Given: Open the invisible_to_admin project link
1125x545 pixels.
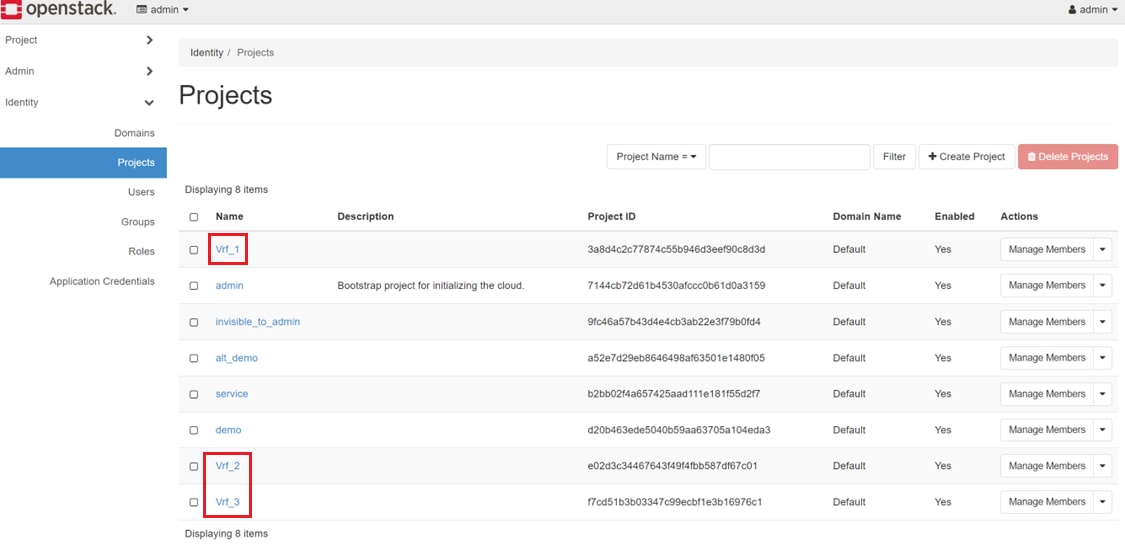Looking at the screenshot, I should tap(258, 322).
